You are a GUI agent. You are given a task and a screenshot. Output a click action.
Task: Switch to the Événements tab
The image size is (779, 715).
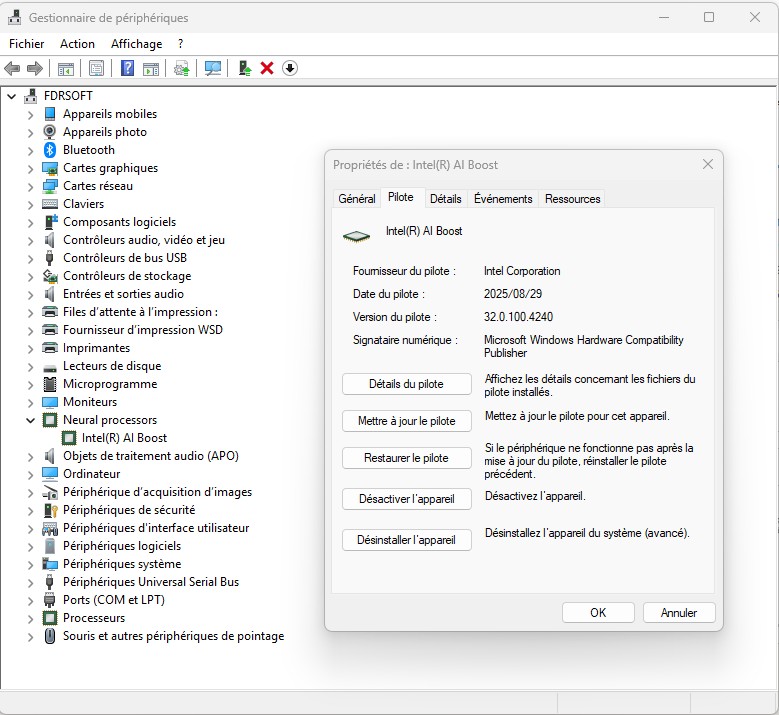(503, 199)
